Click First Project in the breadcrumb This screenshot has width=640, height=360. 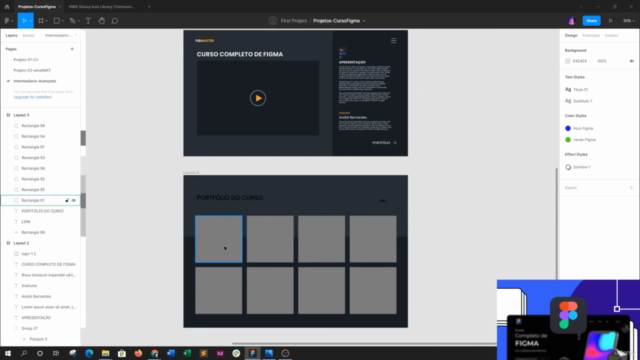coord(293,20)
